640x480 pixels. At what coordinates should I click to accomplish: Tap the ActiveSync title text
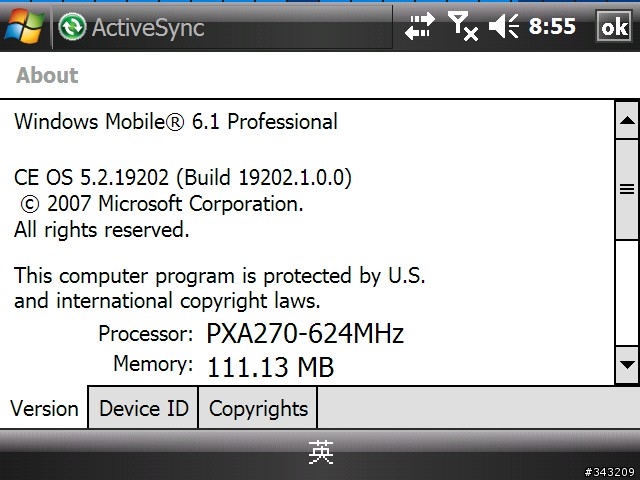click(x=148, y=28)
